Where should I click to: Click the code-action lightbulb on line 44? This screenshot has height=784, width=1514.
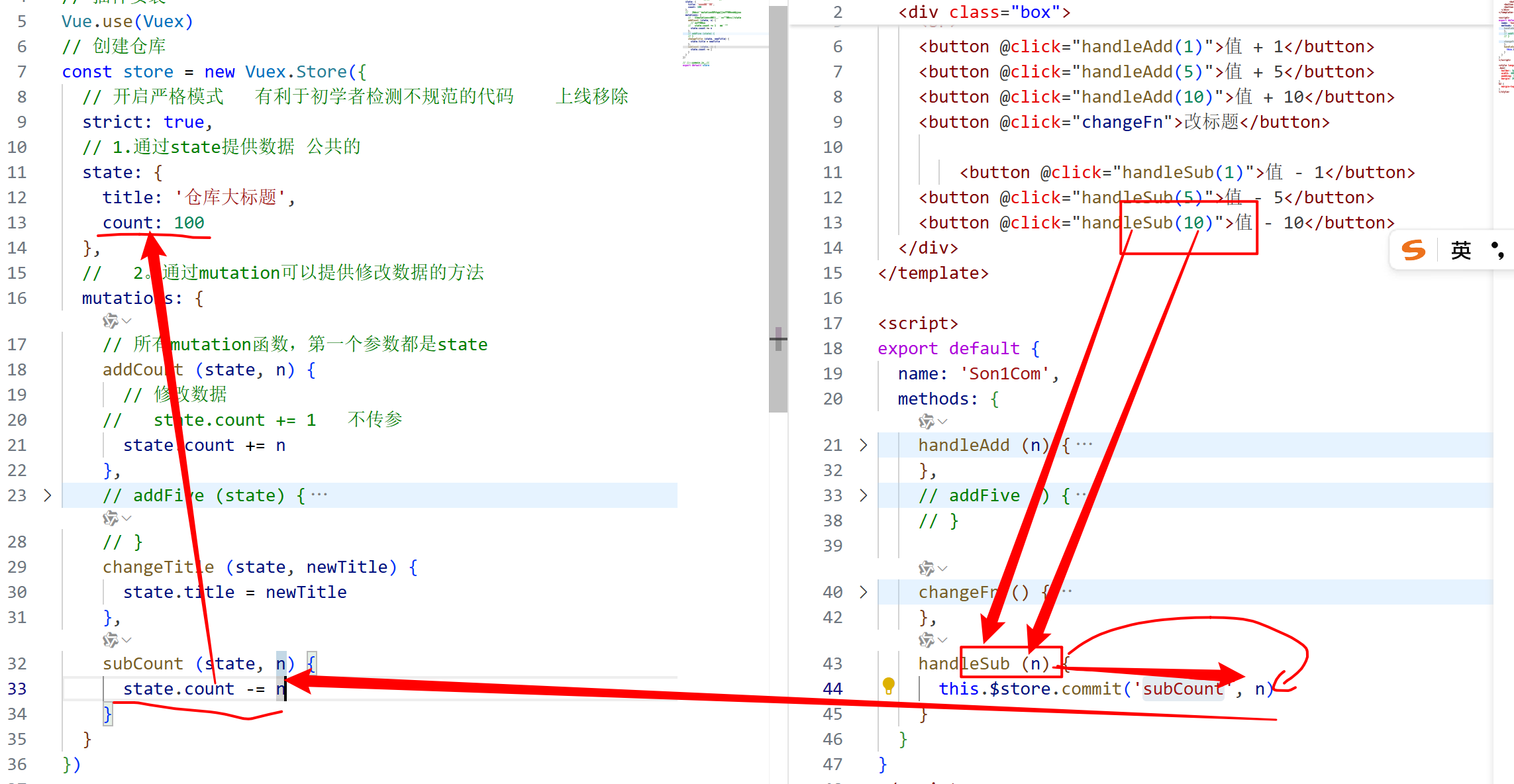(x=889, y=686)
